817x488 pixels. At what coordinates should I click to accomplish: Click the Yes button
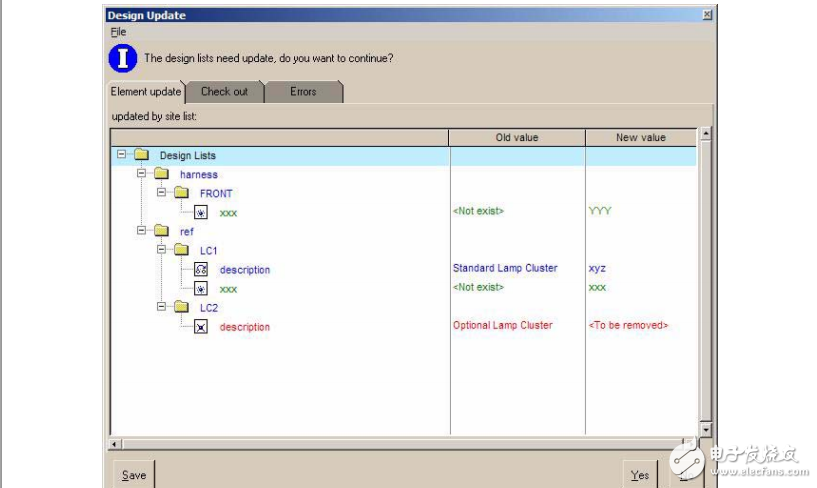click(640, 475)
